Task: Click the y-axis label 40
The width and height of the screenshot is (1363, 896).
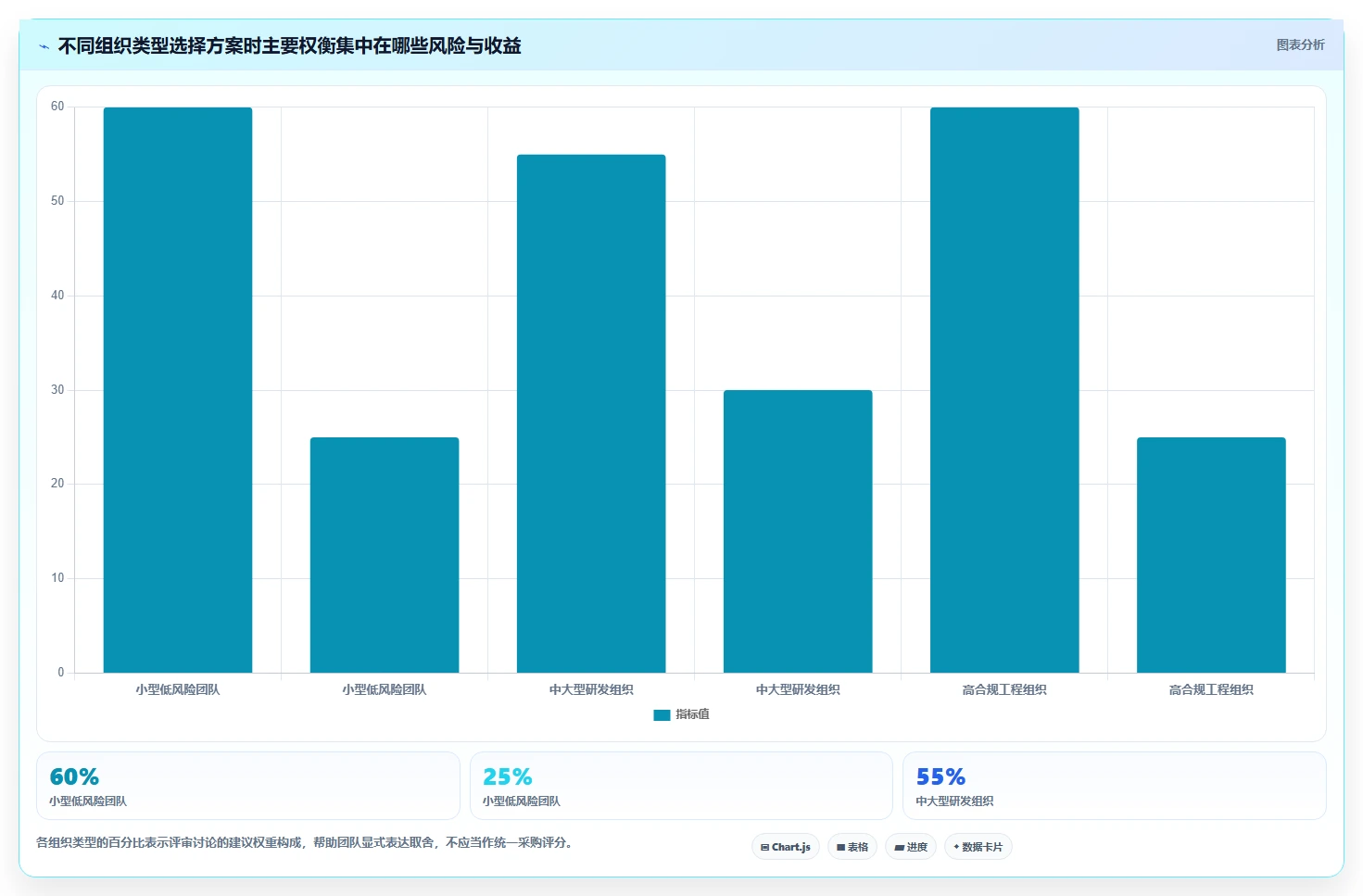Action: [57, 296]
